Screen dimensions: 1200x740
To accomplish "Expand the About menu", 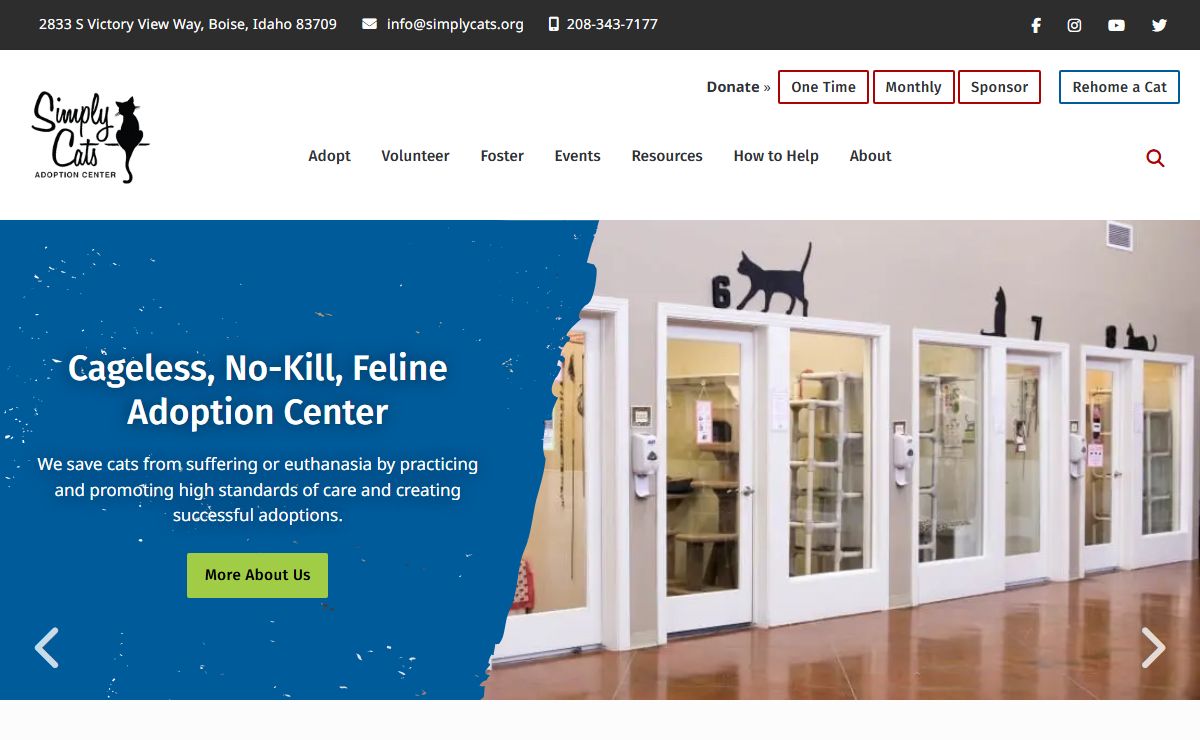I will [x=870, y=156].
